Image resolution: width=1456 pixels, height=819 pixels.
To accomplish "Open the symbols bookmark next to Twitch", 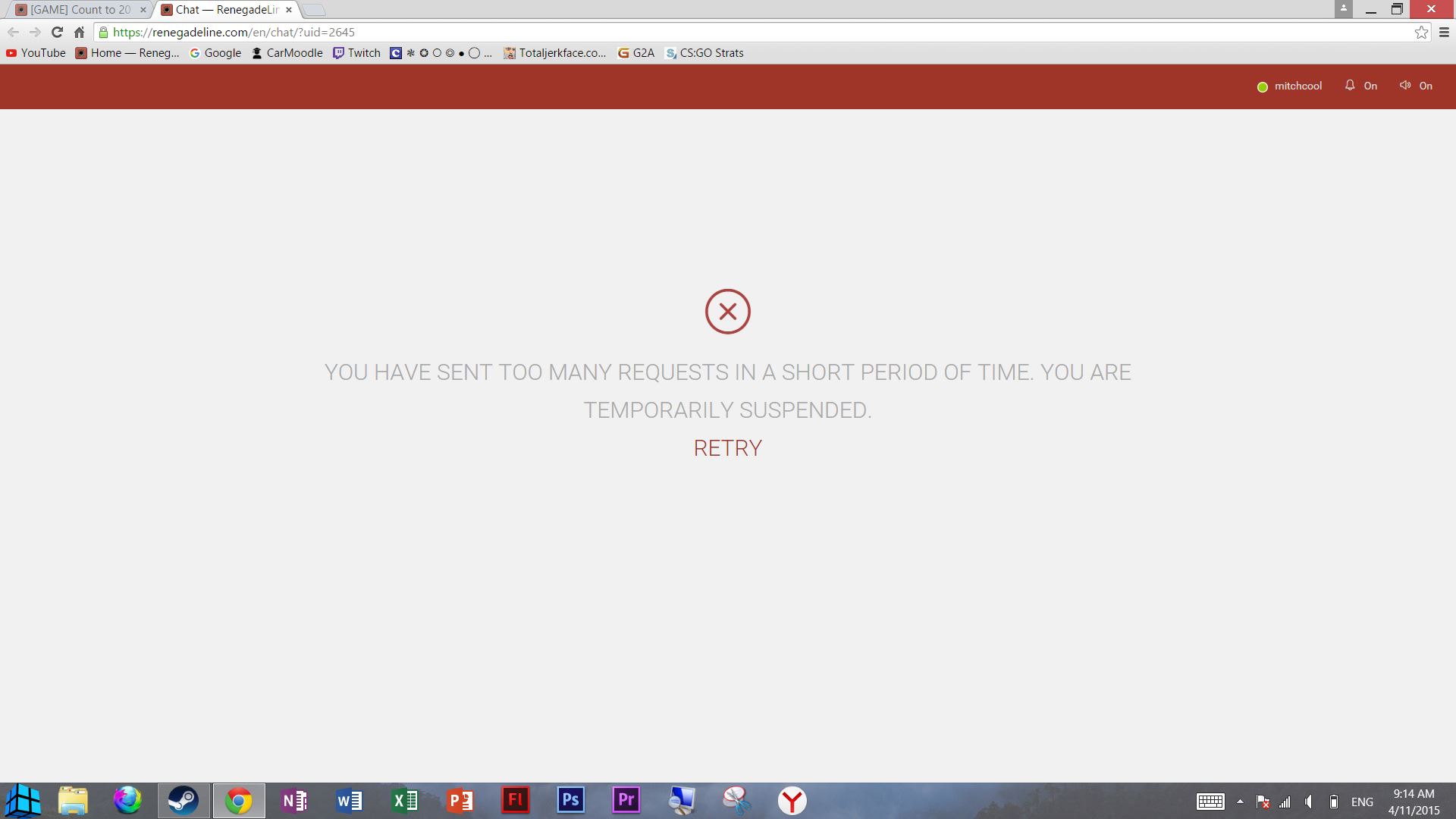I will click(x=441, y=53).
